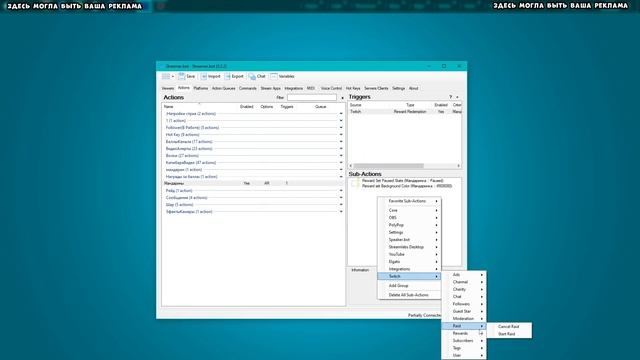Screen dimensions: 640x360
Task: Open the Rewards submenu
Action: coord(464,333)
